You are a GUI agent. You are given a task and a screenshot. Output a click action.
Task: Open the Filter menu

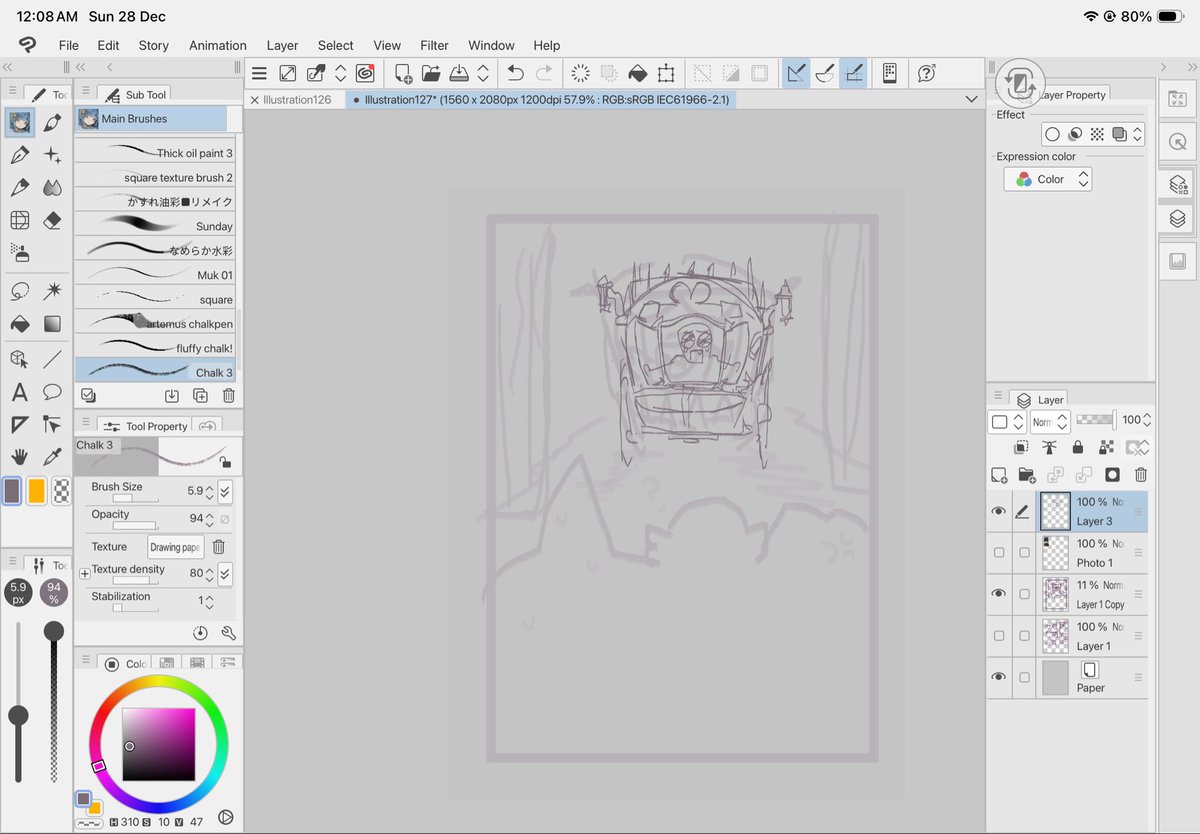point(434,45)
